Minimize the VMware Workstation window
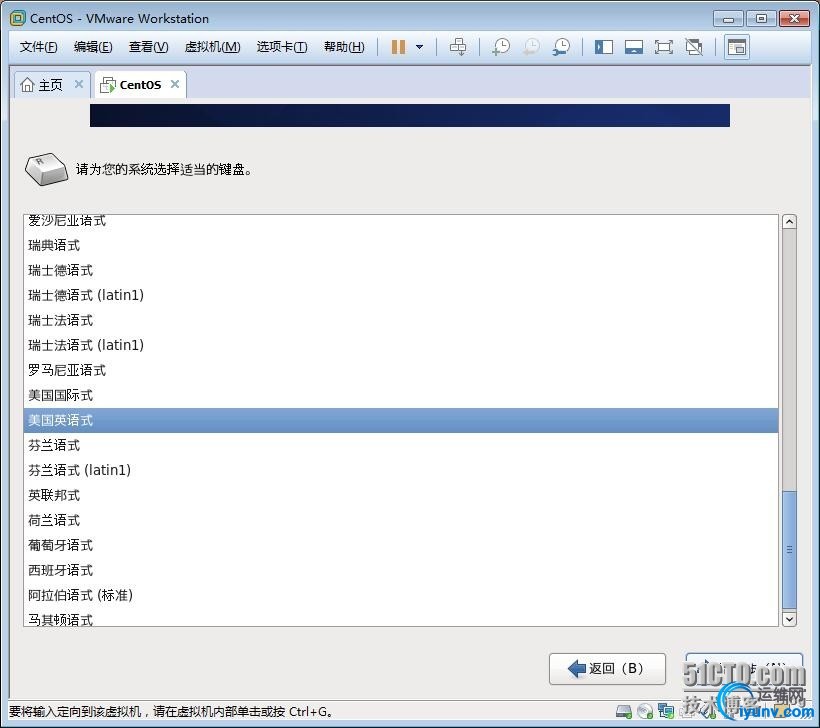Viewport: 820px width, 728px height. tap(728, 19)
